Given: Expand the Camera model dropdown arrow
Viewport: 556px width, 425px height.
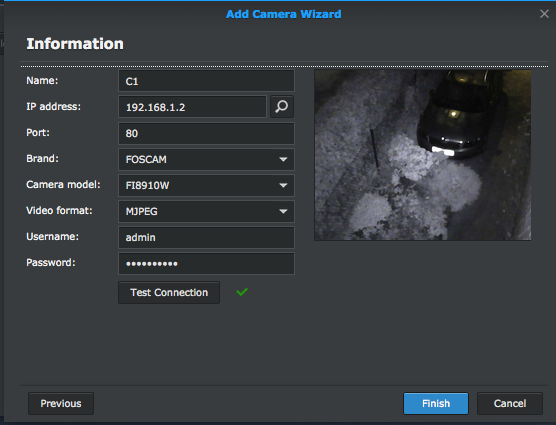Looking at the screenshot, I should pos(283,185).
